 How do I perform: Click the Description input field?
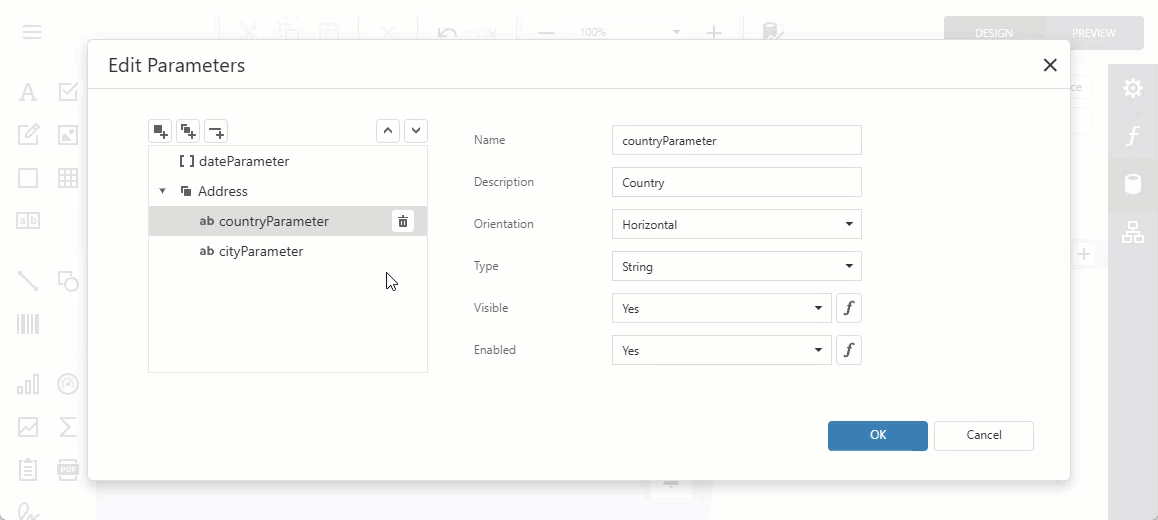click(x=736, y=182)
